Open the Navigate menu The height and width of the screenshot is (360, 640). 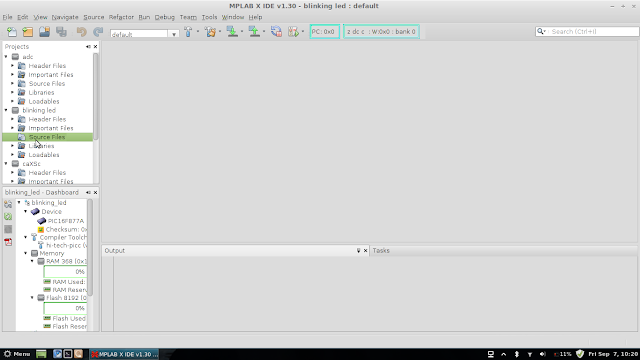65,17
